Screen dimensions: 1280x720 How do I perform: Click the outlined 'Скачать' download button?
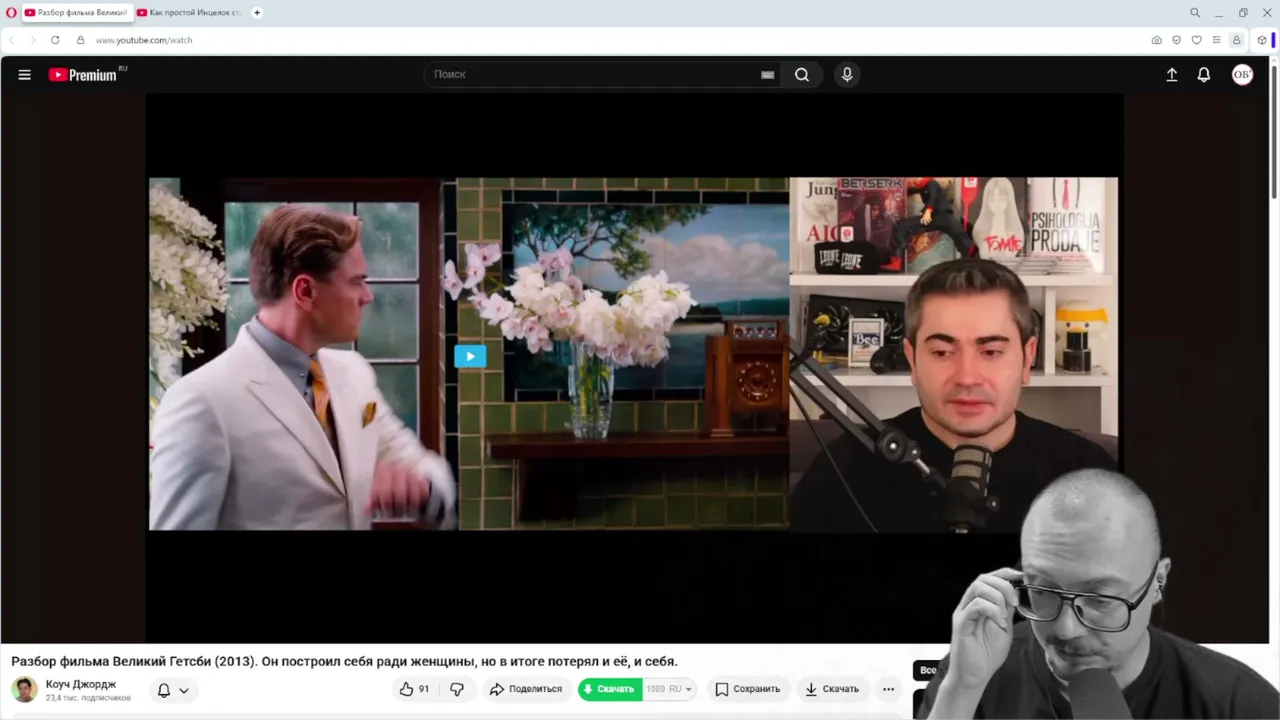click(832, 689)
